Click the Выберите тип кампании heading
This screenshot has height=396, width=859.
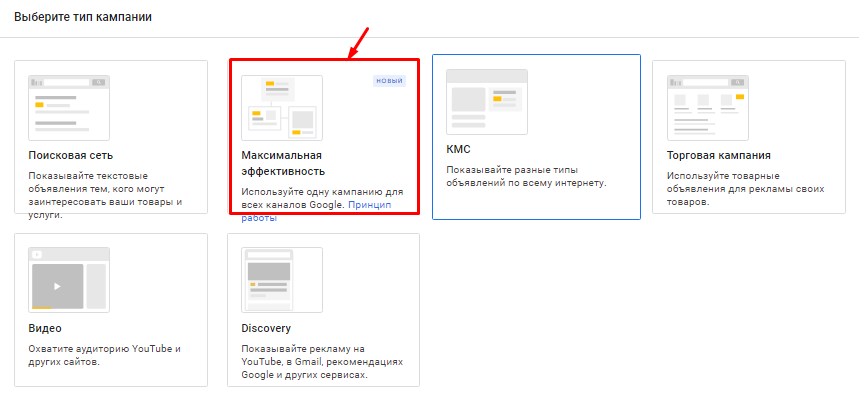pos(83,17)
